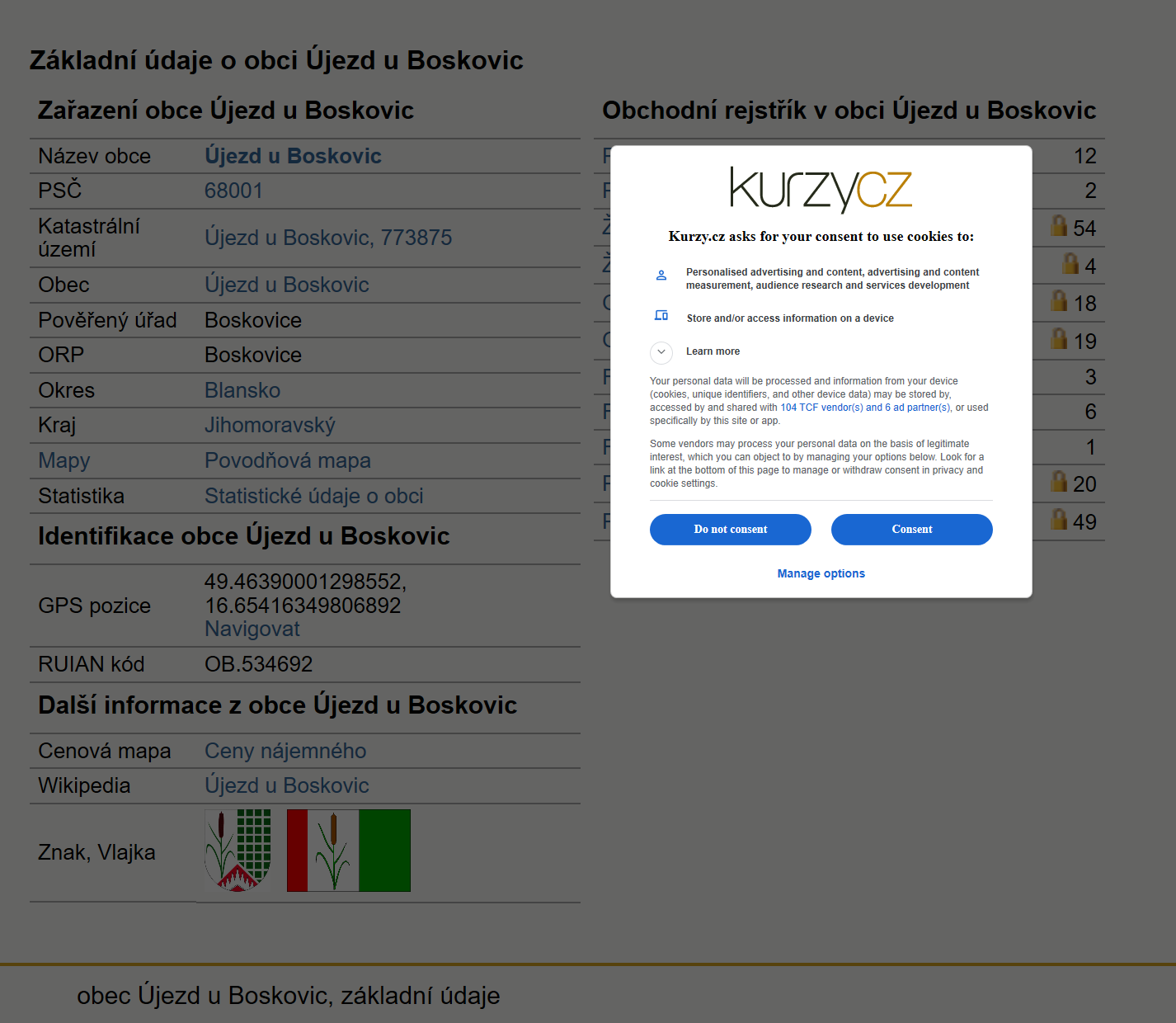Click the lock icon beside 54
Screen dimensions: 1176x1023
(1059, 225)
